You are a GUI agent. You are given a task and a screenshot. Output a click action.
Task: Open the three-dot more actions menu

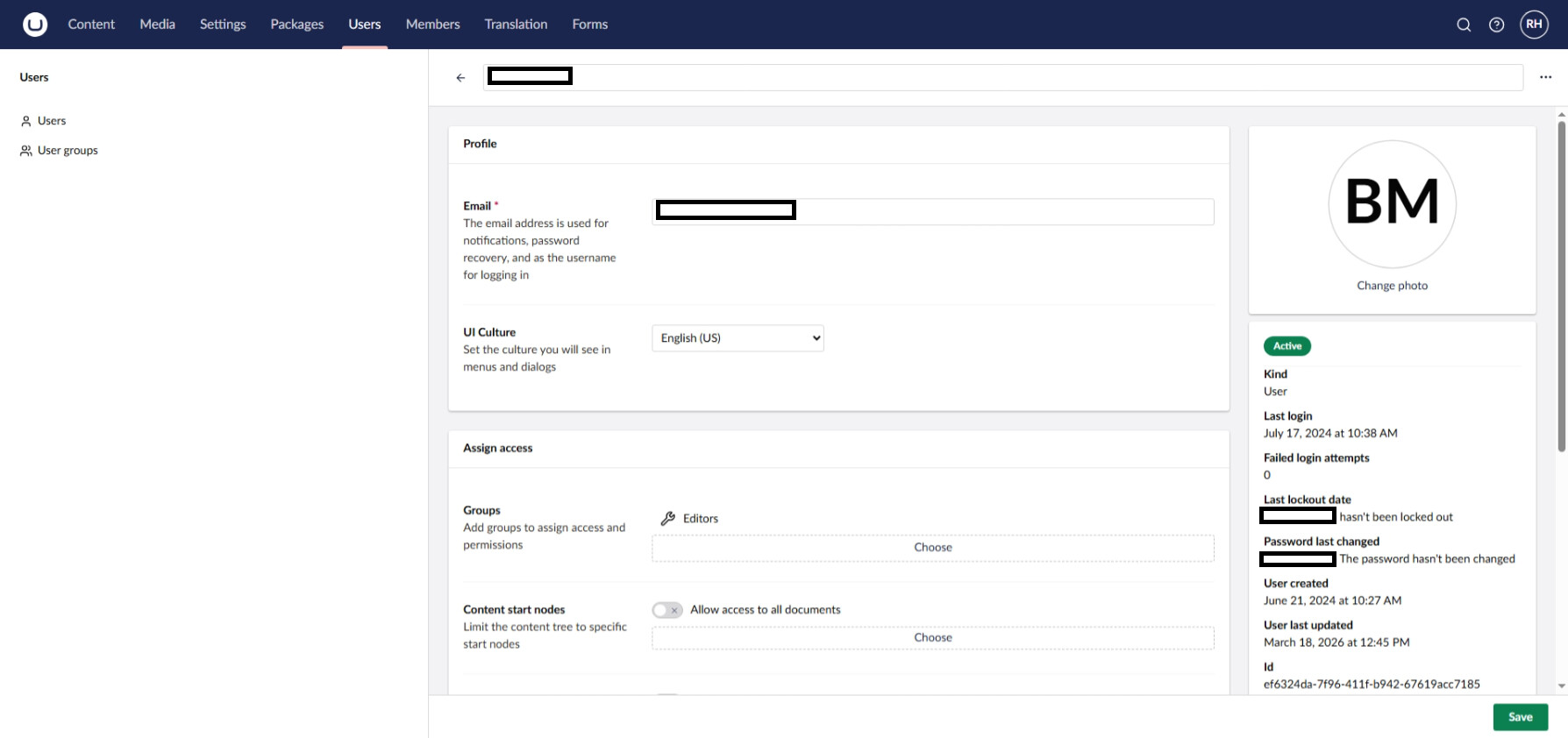(x=1545, y=77)
